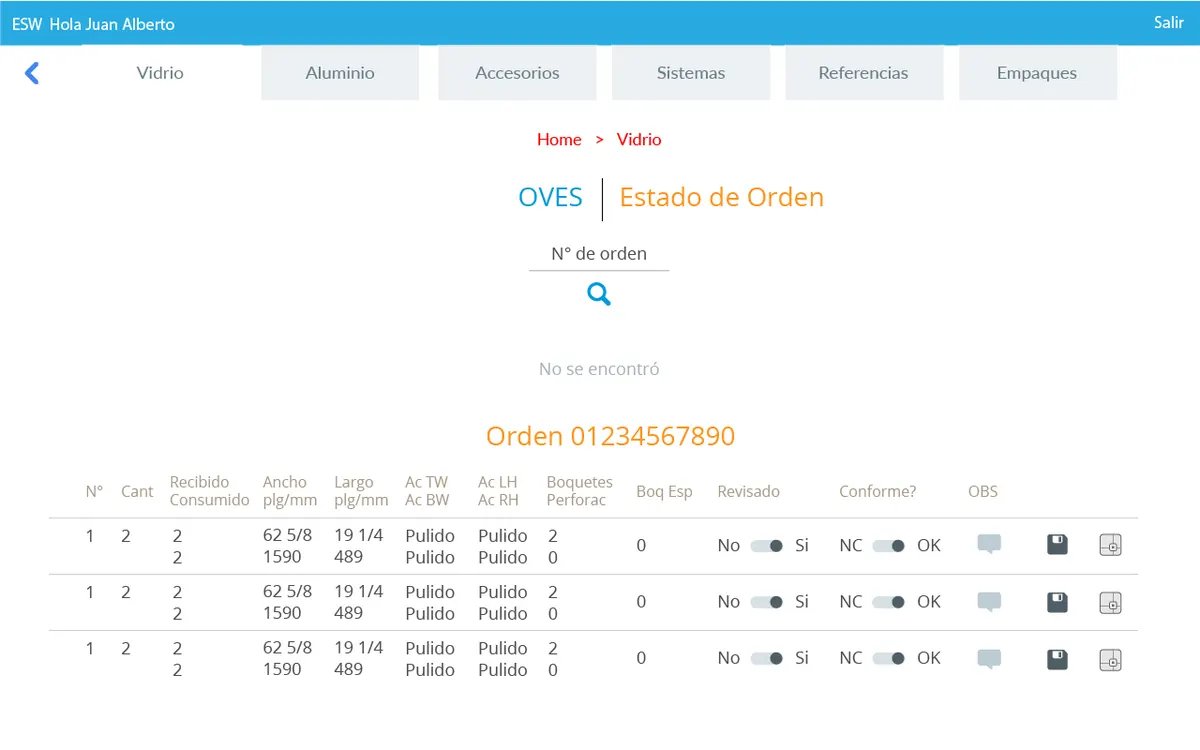The image size is (1200, 750).
Task: Click the 'Boquetes Perforac' column header
Action: 580,491
